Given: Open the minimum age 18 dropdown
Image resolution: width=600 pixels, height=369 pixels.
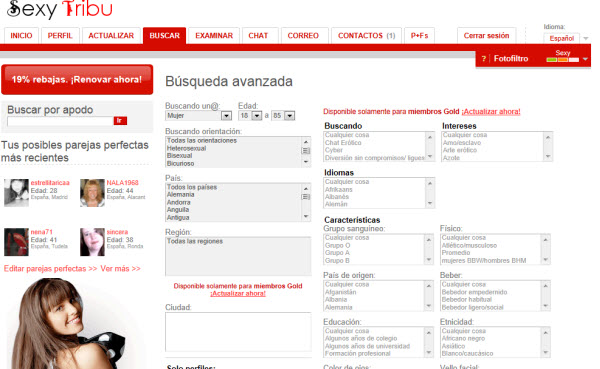Looking at the screenshot, I should pyautogui.click(x=249, y=116).
